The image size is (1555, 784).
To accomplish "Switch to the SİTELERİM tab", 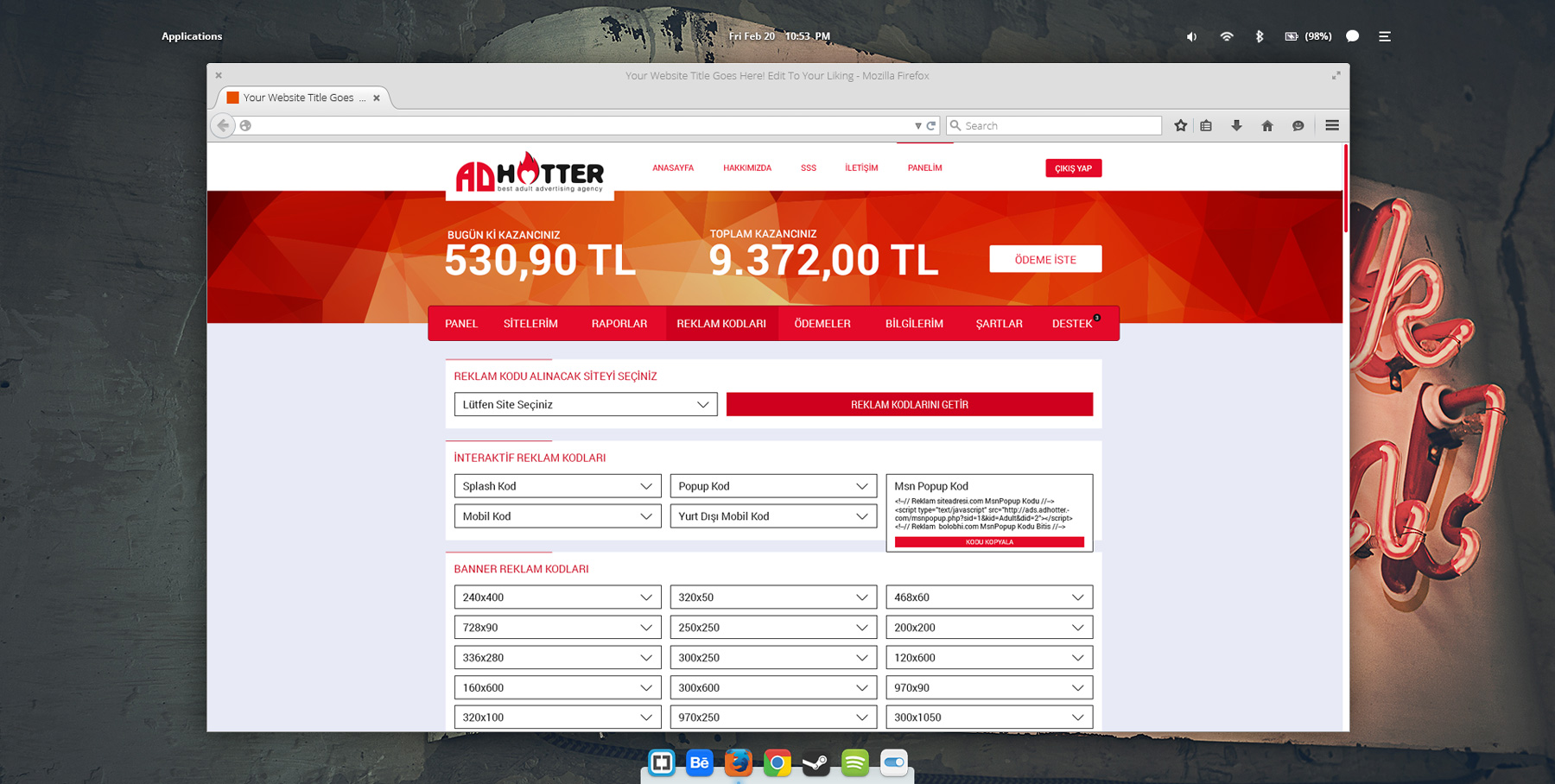I will [x=530, y=324].
